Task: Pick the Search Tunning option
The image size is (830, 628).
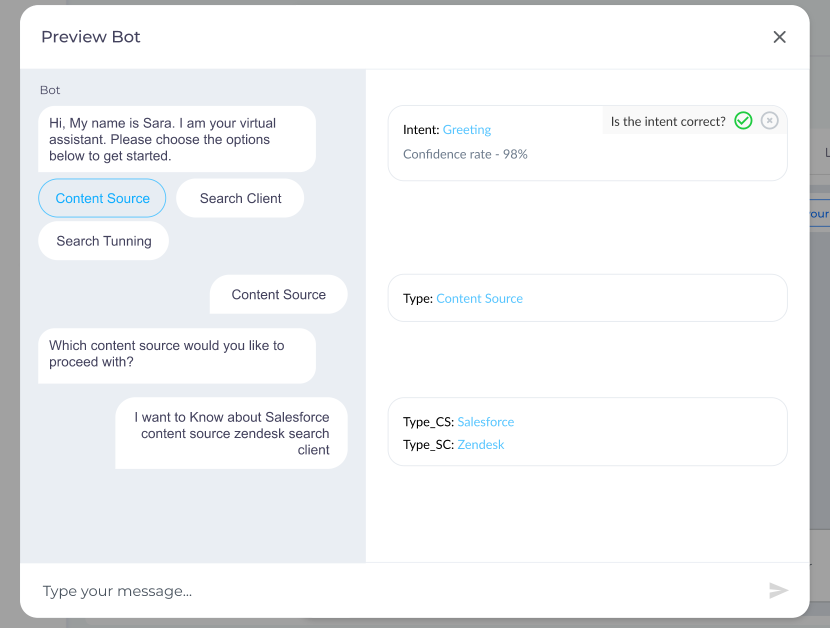Action: (104, 241)
